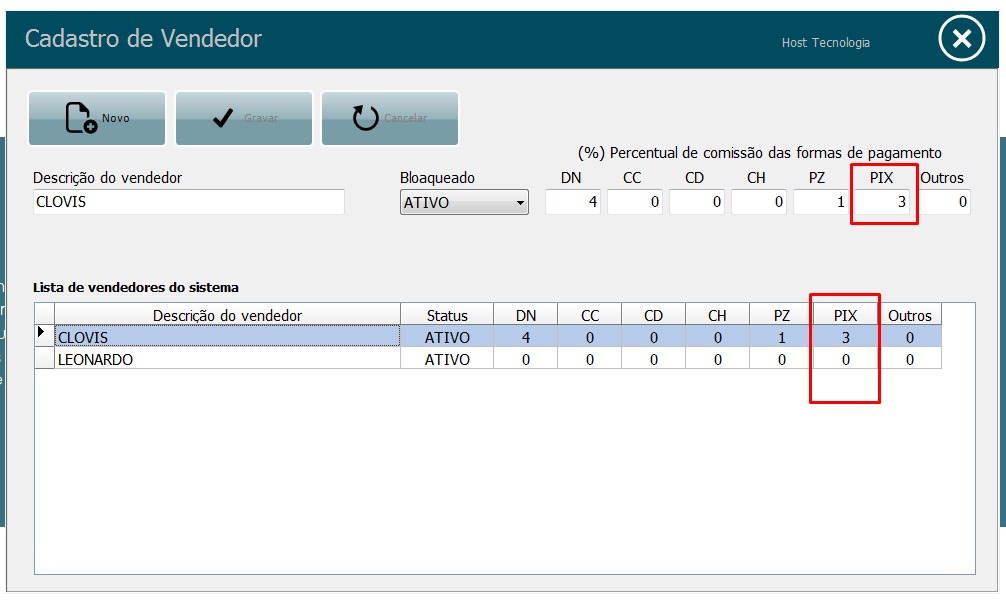The height and width of the screenshot is (601, 1006).
Task: Click the Descrição do vendedor text field
Action: pos(189,203)
